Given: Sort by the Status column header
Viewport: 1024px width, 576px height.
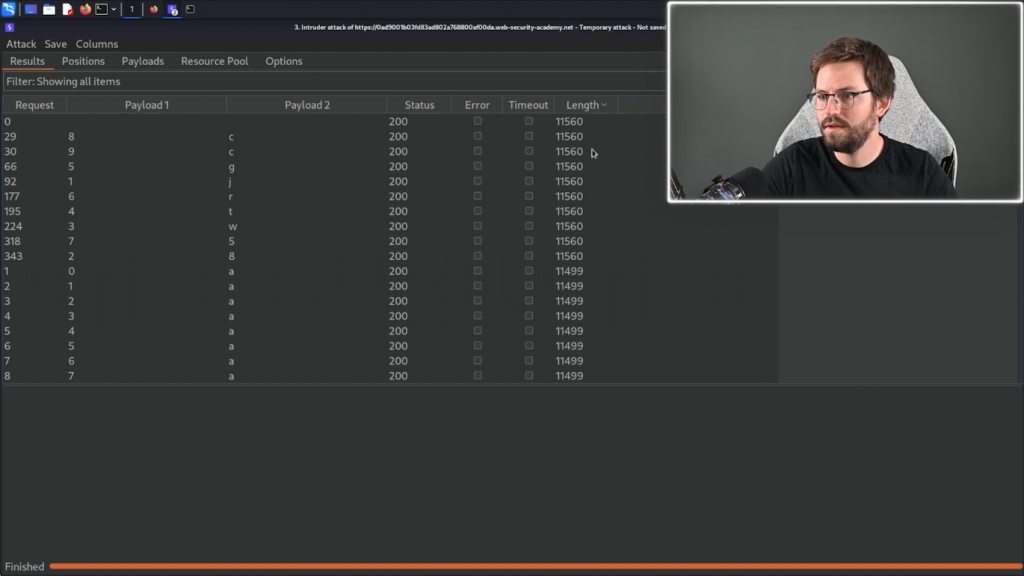Looking at the screenshot, I should [x=419, y=104].
